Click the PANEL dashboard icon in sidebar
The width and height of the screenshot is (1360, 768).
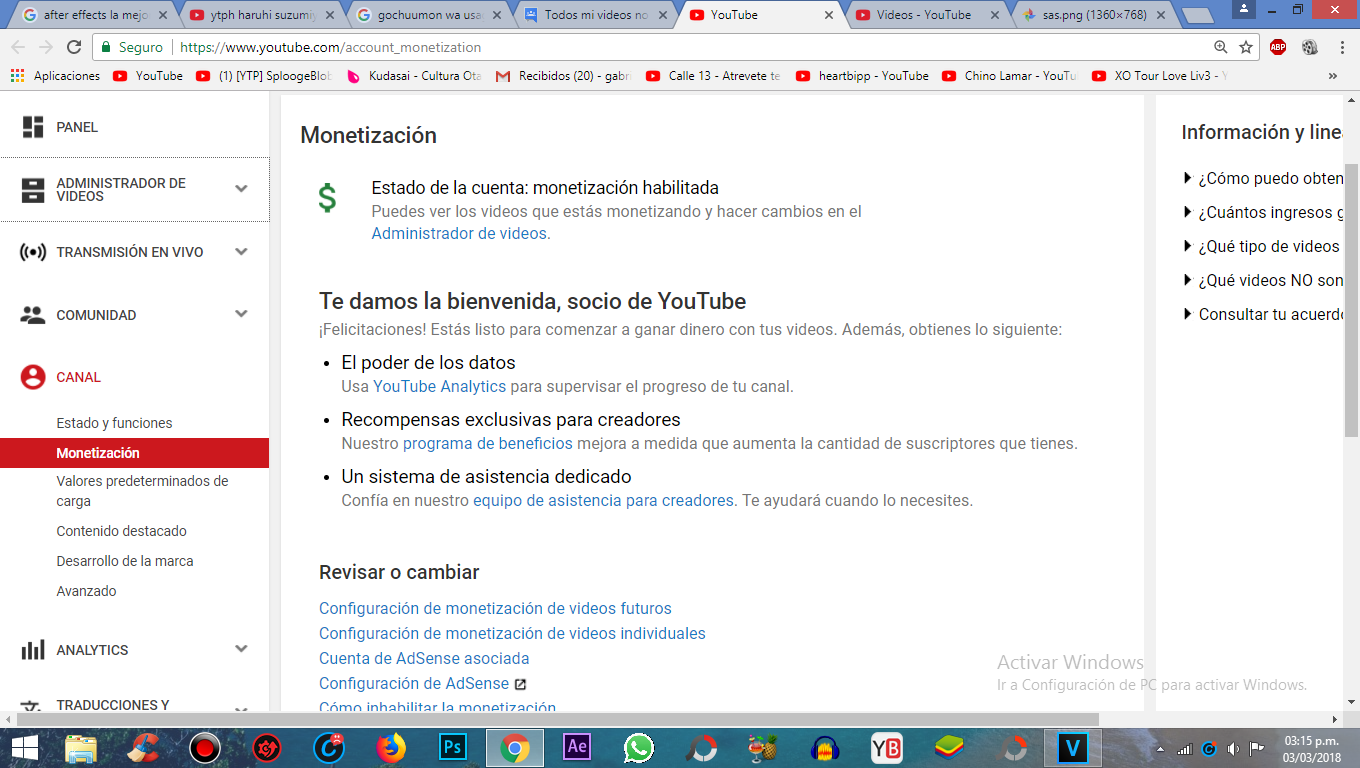coord(33,127)
